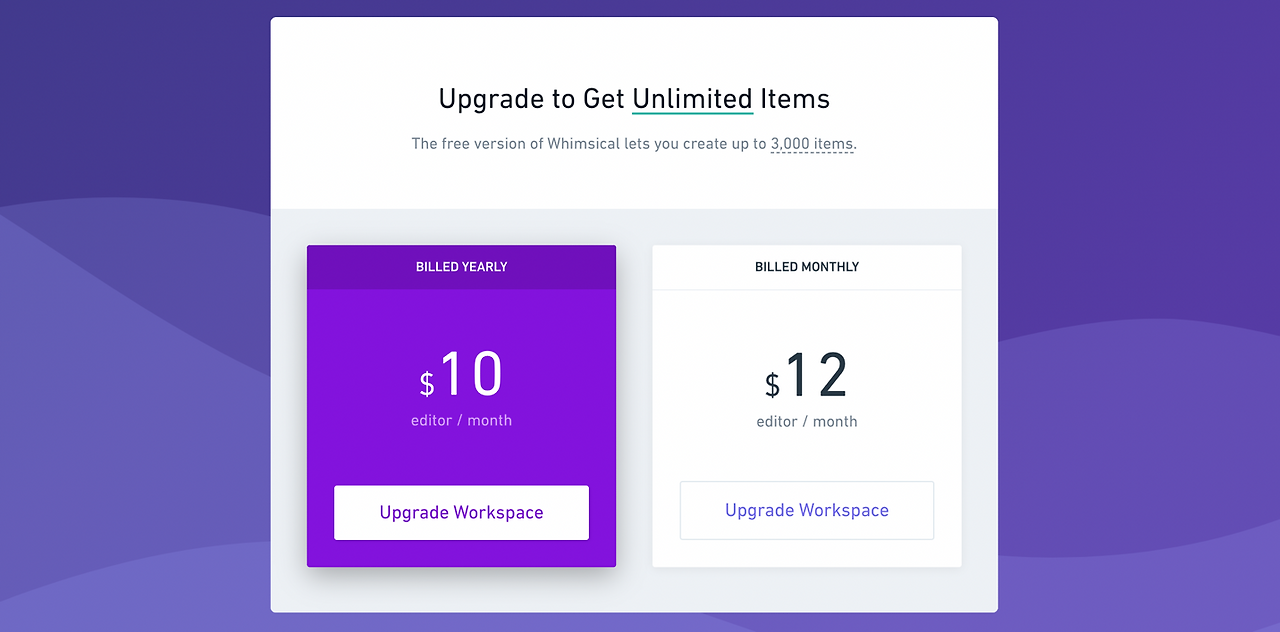Click "editor / month" under the $12 price
The image size is (1280, 632).
[807, 422]
